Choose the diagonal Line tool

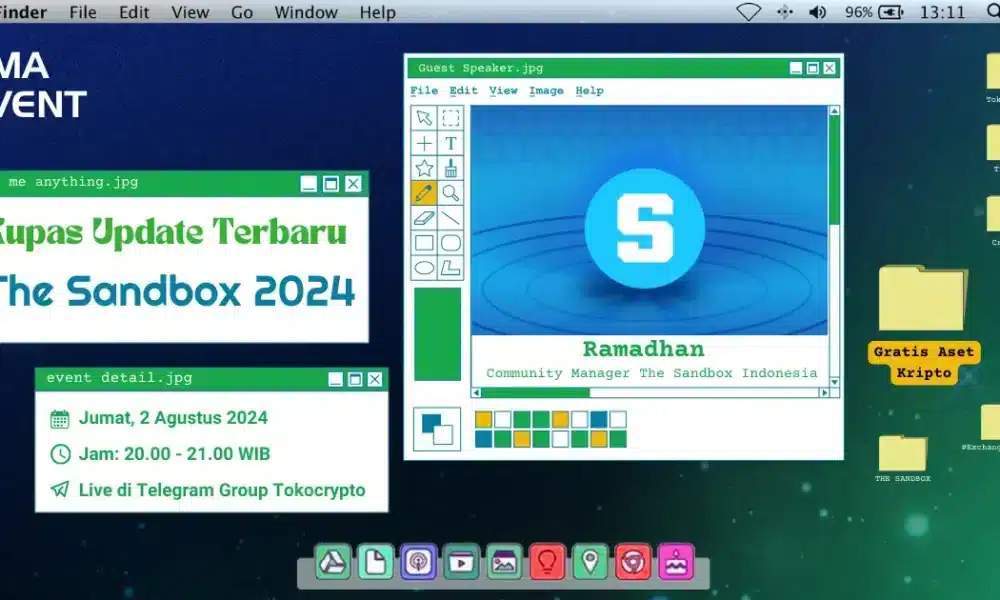pyautogui.click(x=451, y=218)
